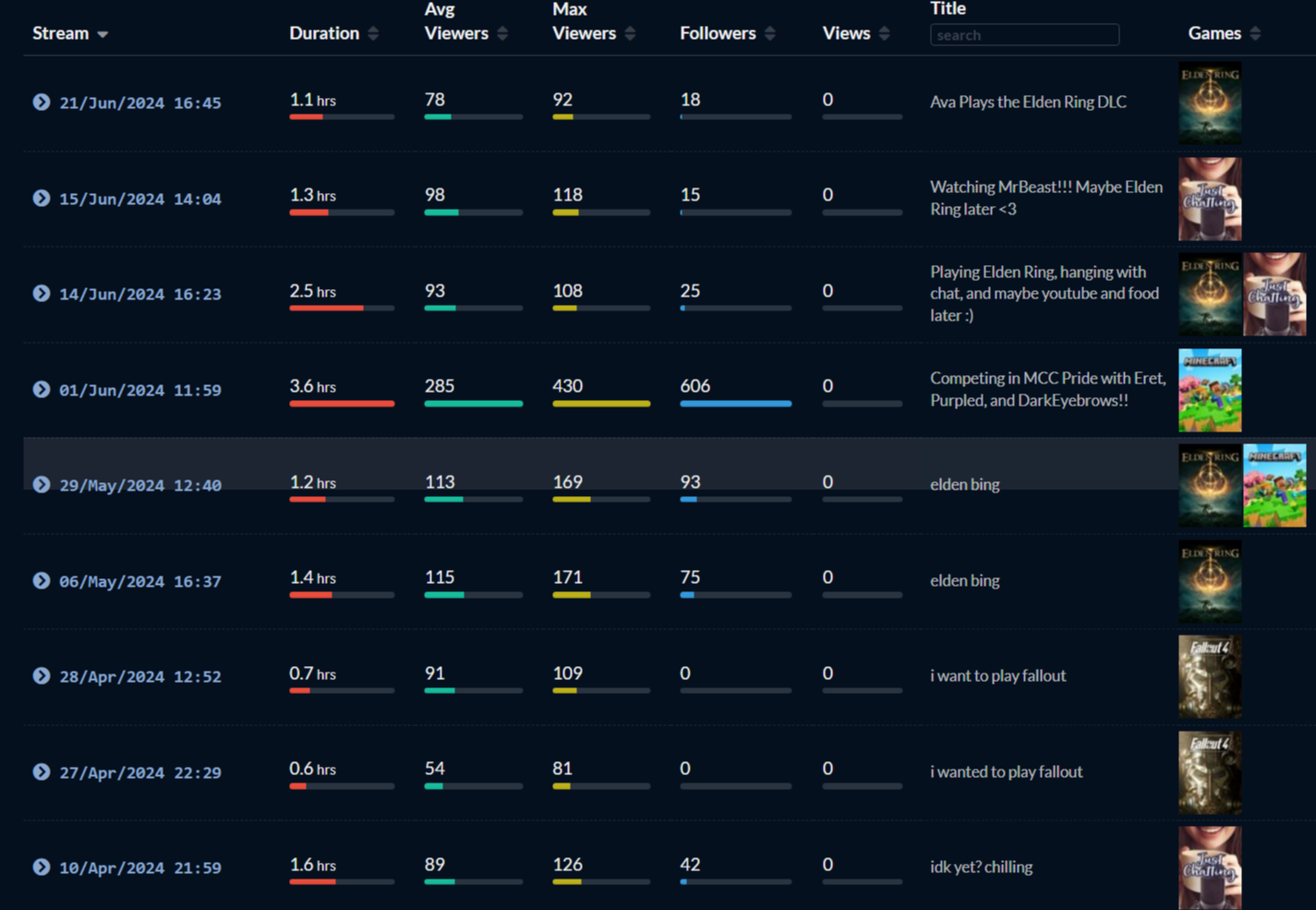Click average viewers value 285
This screenshot has height=910, width=1316.
tap(440, 386)
